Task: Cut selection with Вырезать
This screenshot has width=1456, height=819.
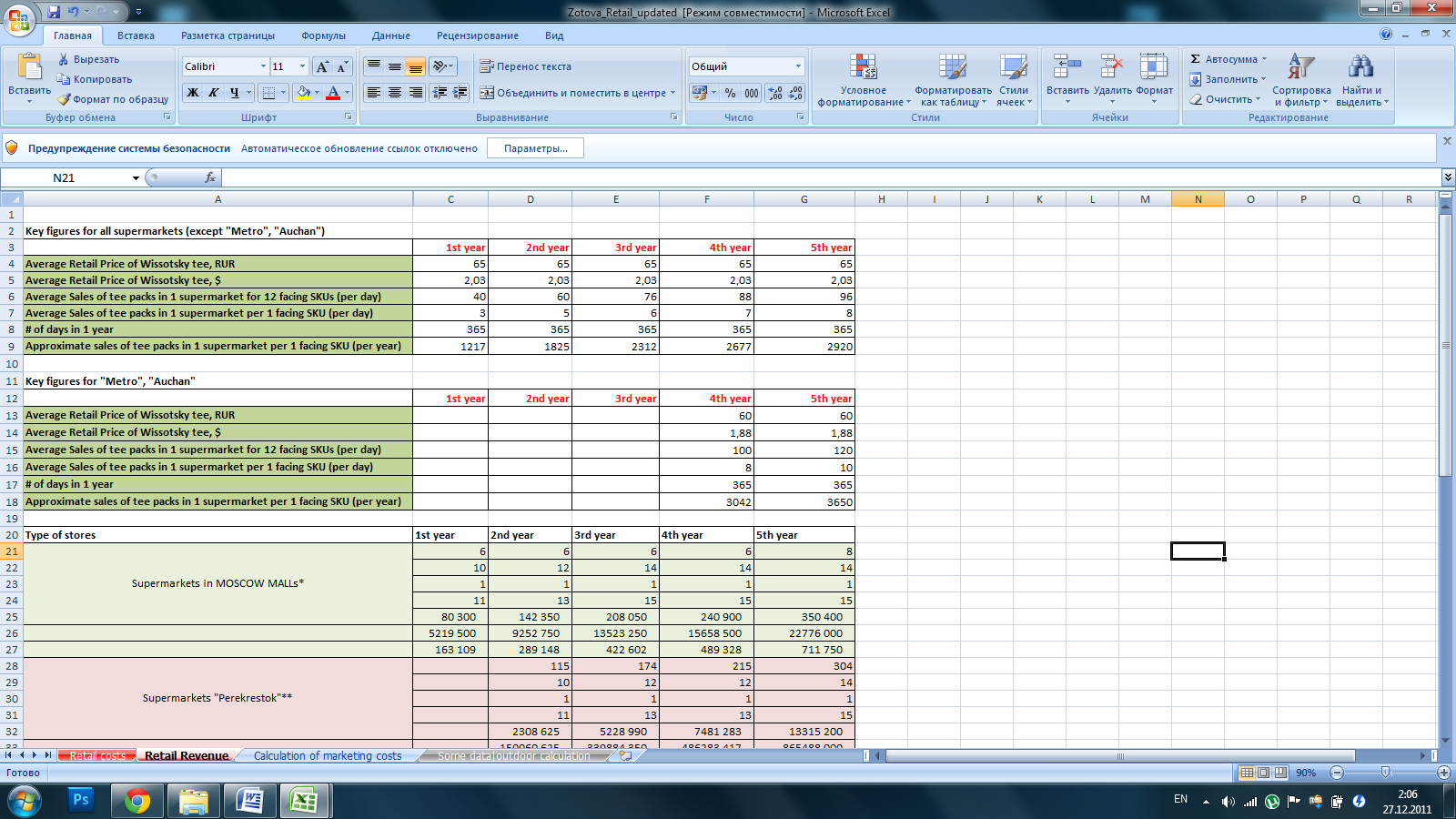Action: tap(88, 59)
